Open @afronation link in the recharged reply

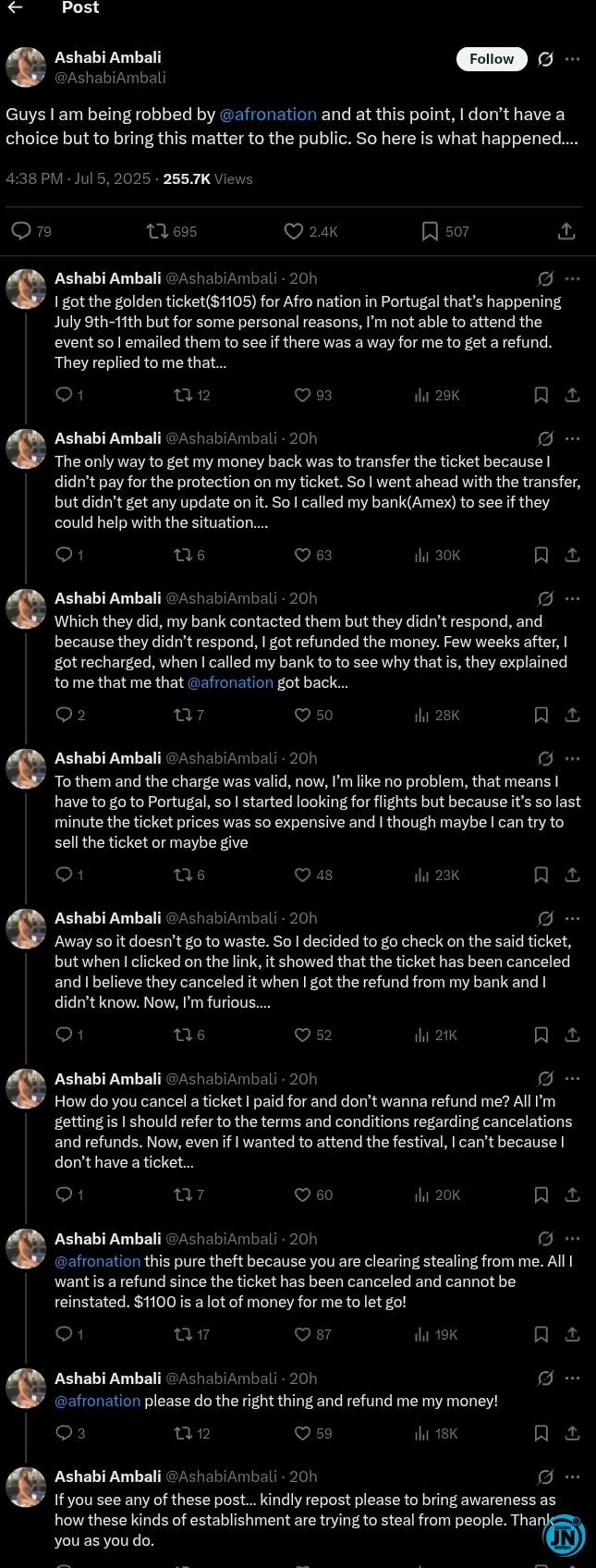[230, 683]
